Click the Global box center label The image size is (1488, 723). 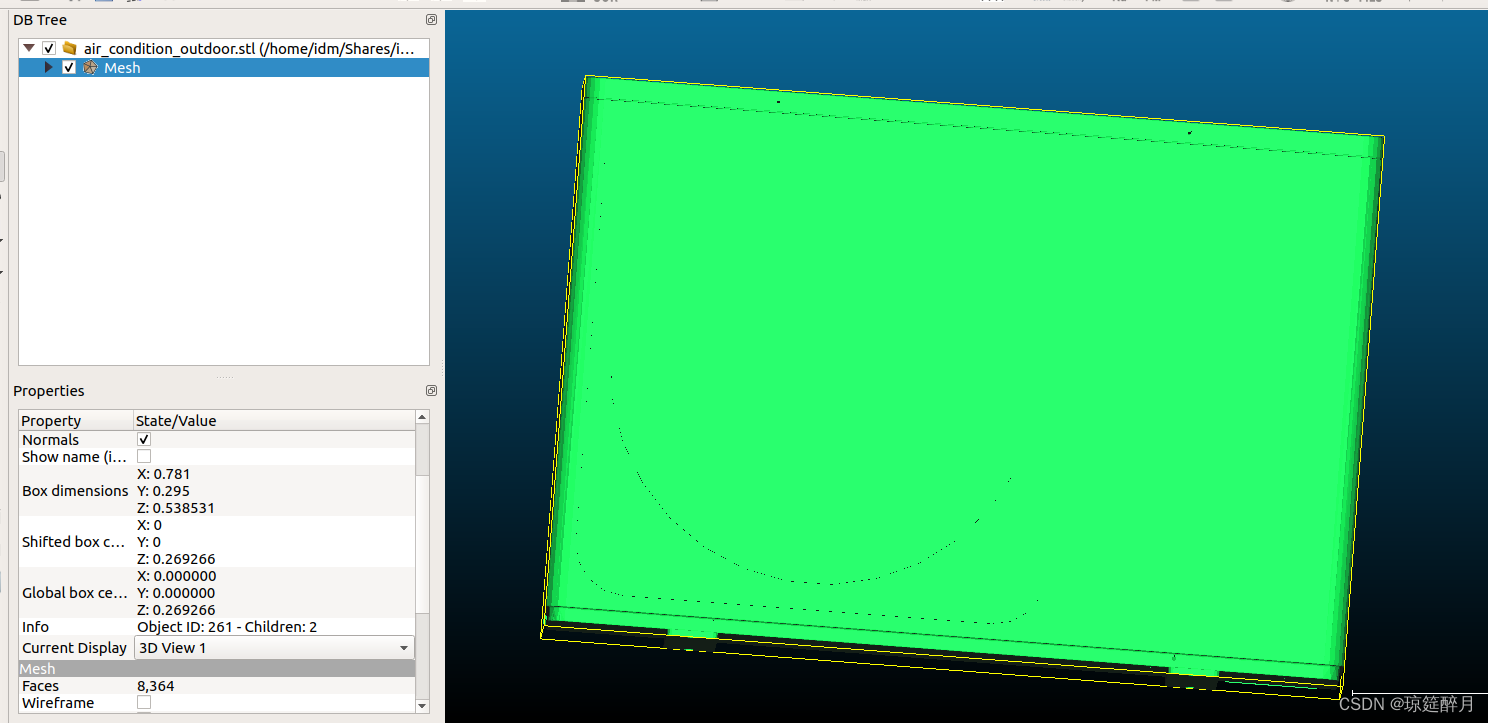coord(74,593)
